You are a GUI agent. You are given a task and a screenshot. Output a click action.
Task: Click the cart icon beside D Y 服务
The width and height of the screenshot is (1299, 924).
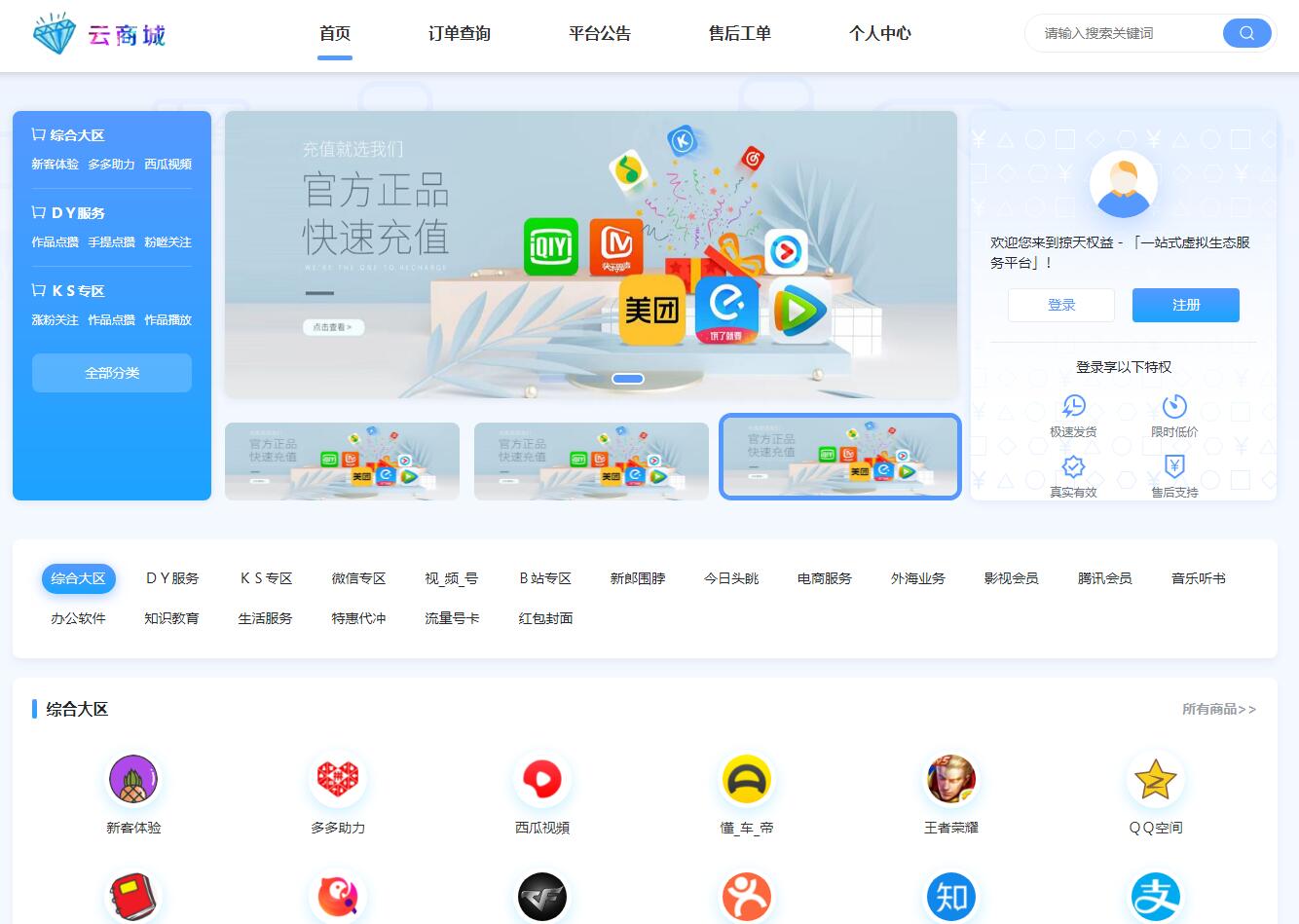39,212
